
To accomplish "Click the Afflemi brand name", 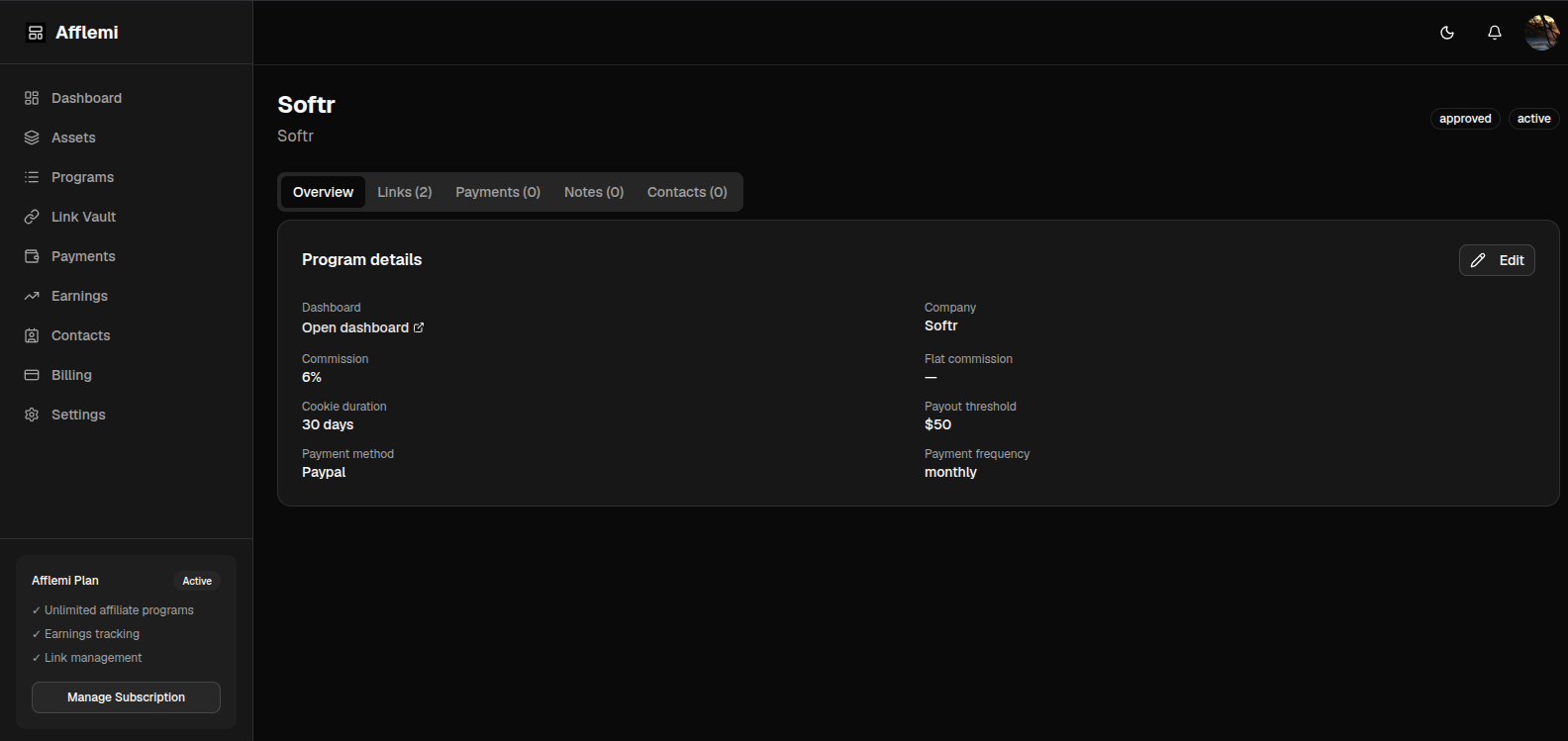I will pyautogui.click(x=87, y=33).
